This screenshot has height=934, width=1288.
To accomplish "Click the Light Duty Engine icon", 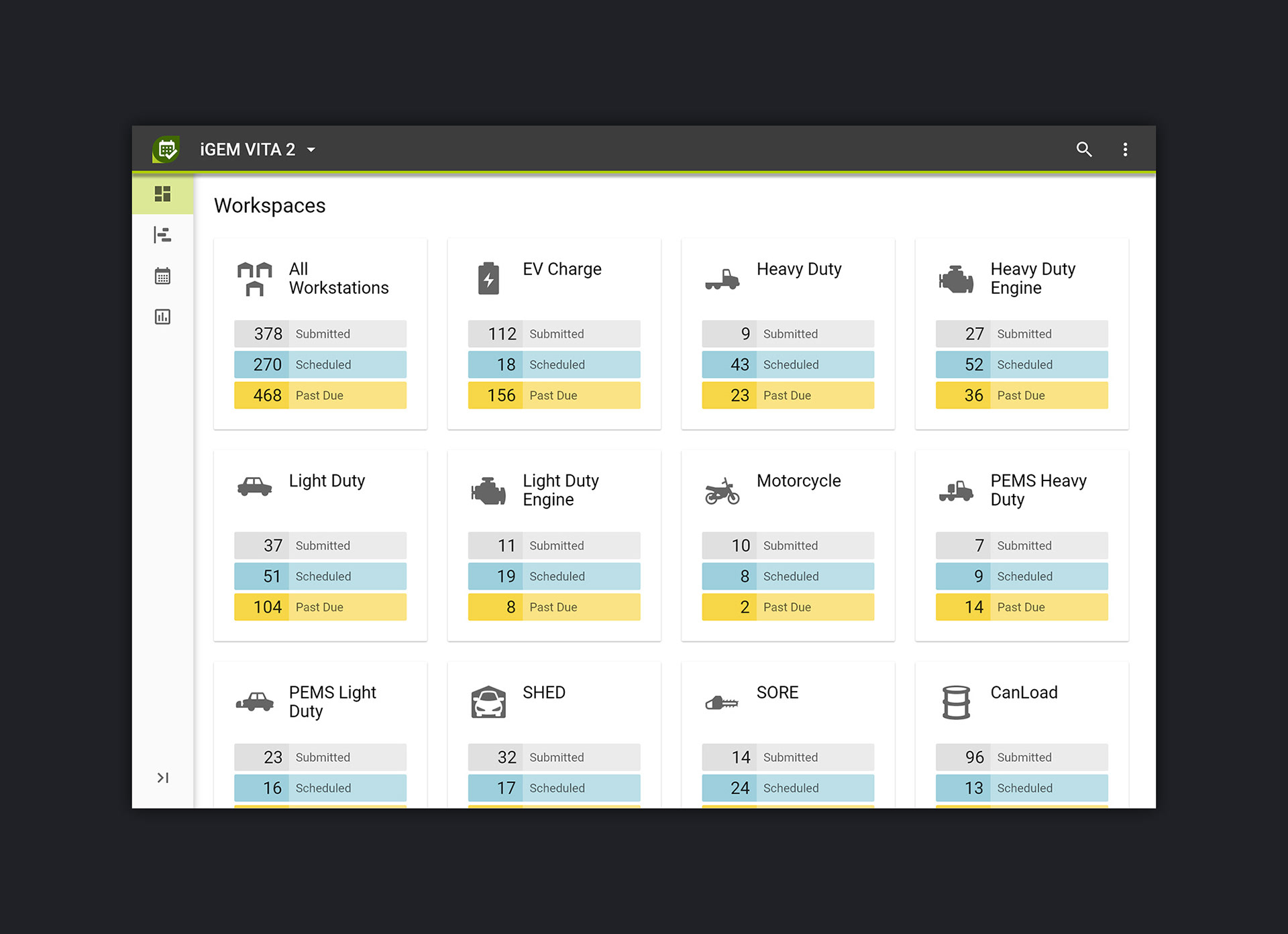I will point(488,491).
